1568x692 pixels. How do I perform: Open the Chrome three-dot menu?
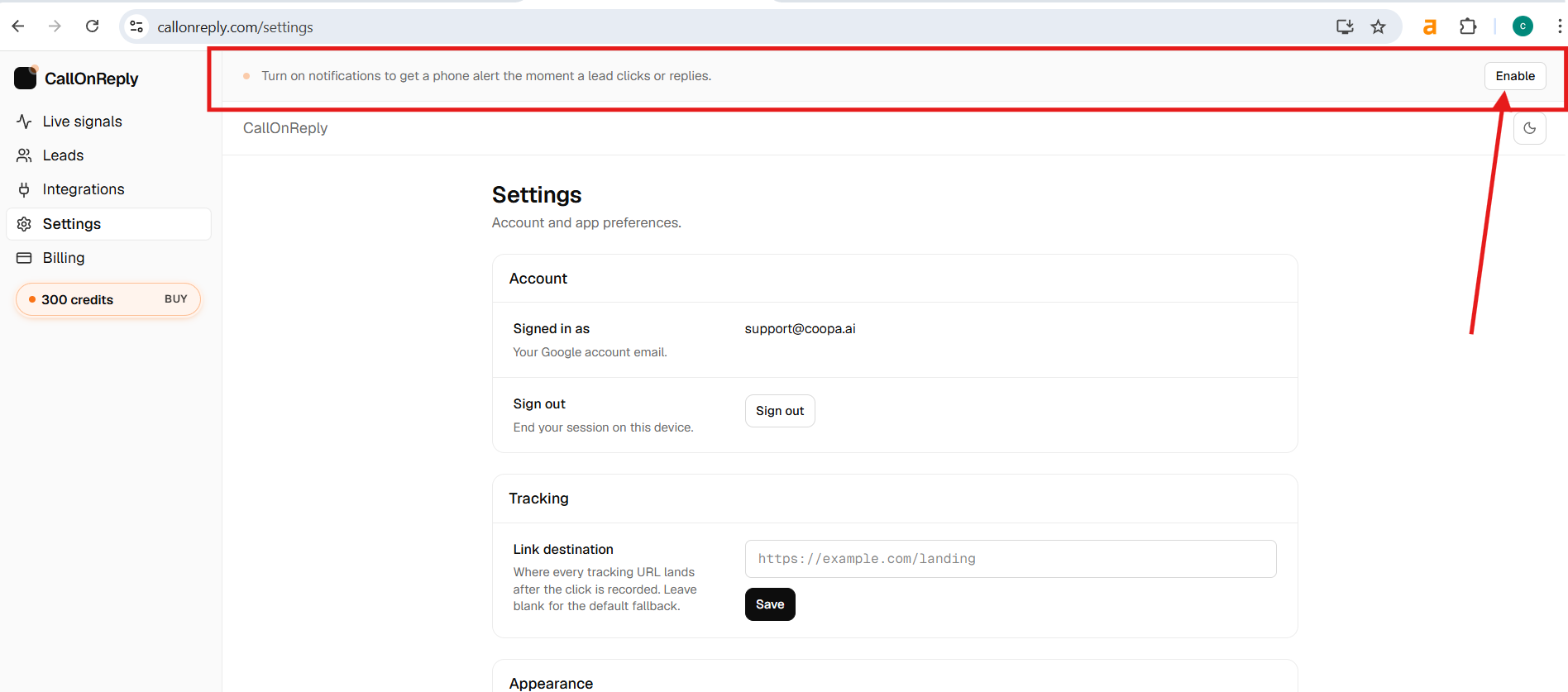click(x=1559, y=26)
